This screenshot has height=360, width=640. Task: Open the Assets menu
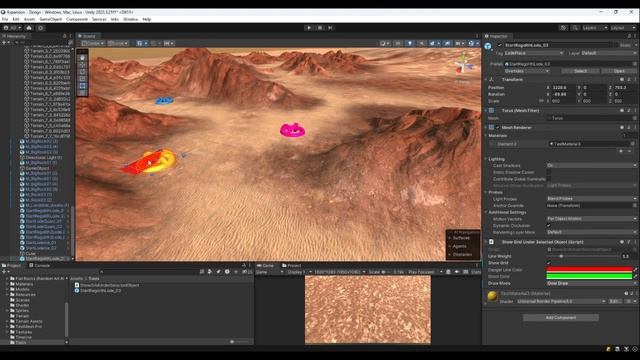click(x=29, y=19)
